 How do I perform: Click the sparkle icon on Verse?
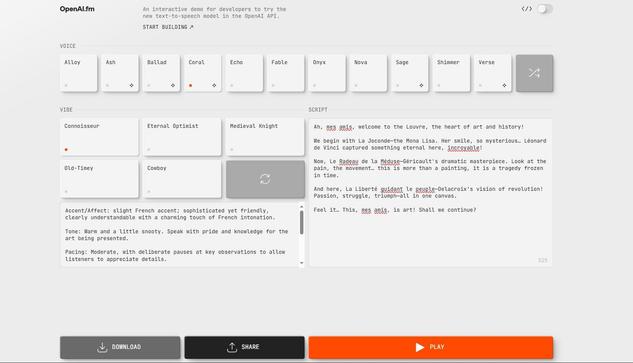pyautogui.click(x=504, y=85)
